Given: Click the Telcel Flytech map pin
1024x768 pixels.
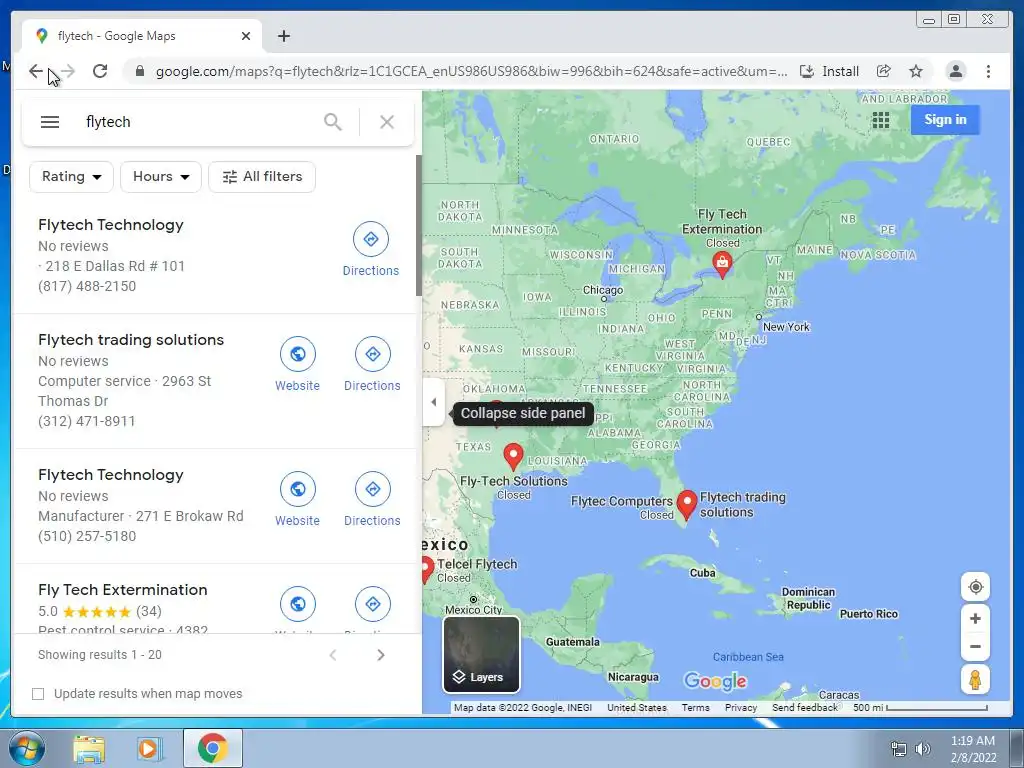Looking at the screenshot, I should (x=427, y=569).
